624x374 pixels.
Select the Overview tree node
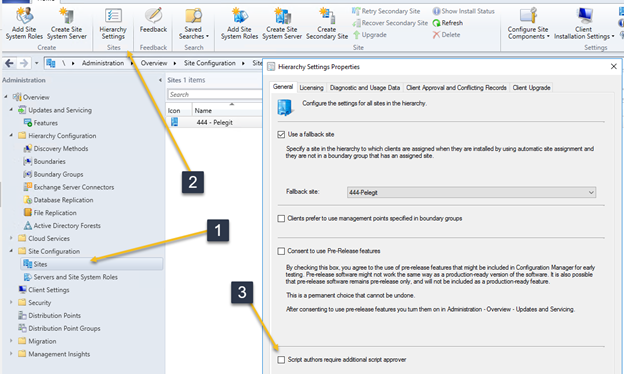pos(36,97)
